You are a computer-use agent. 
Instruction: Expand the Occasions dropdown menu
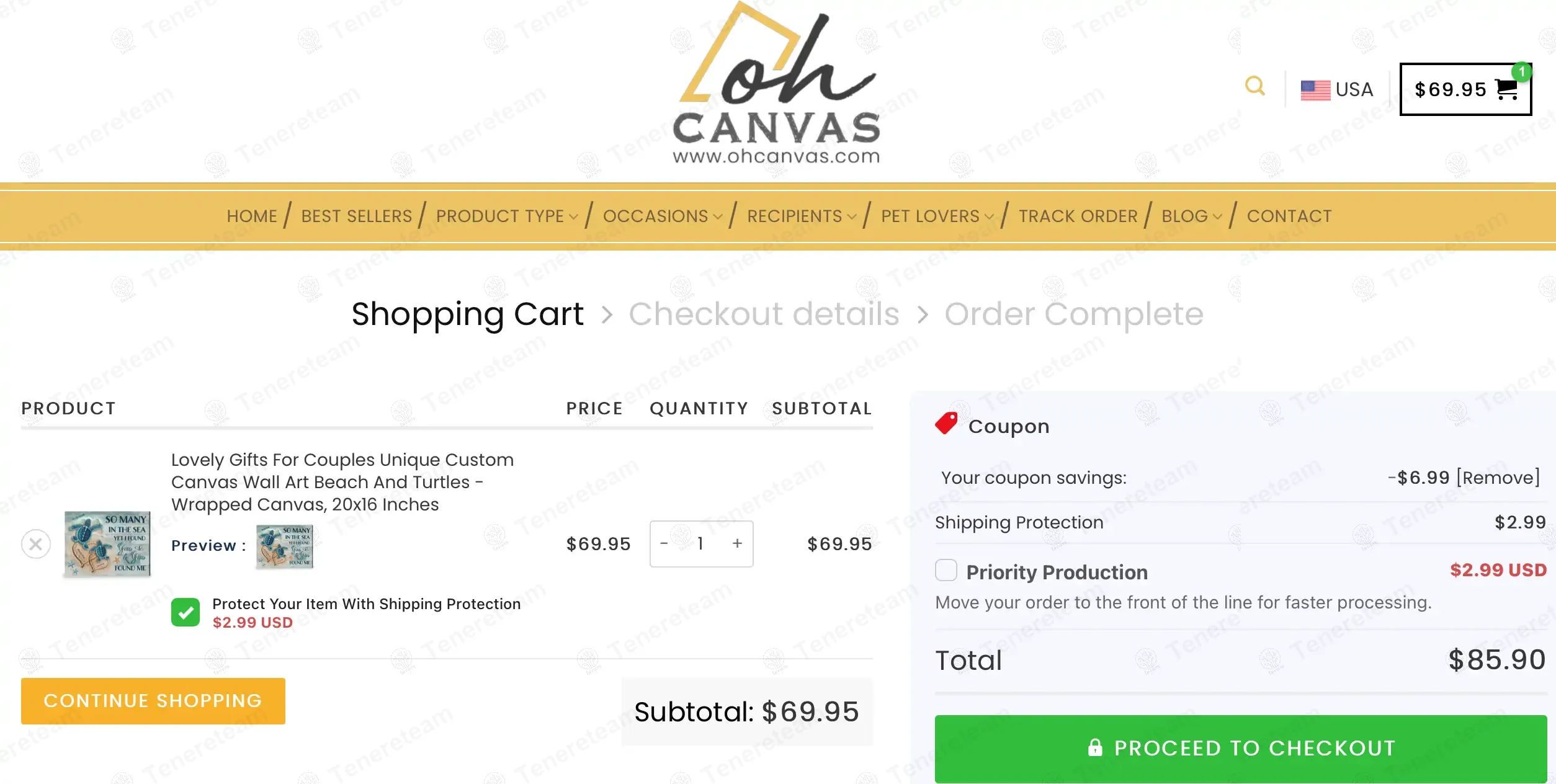[662, 216]
